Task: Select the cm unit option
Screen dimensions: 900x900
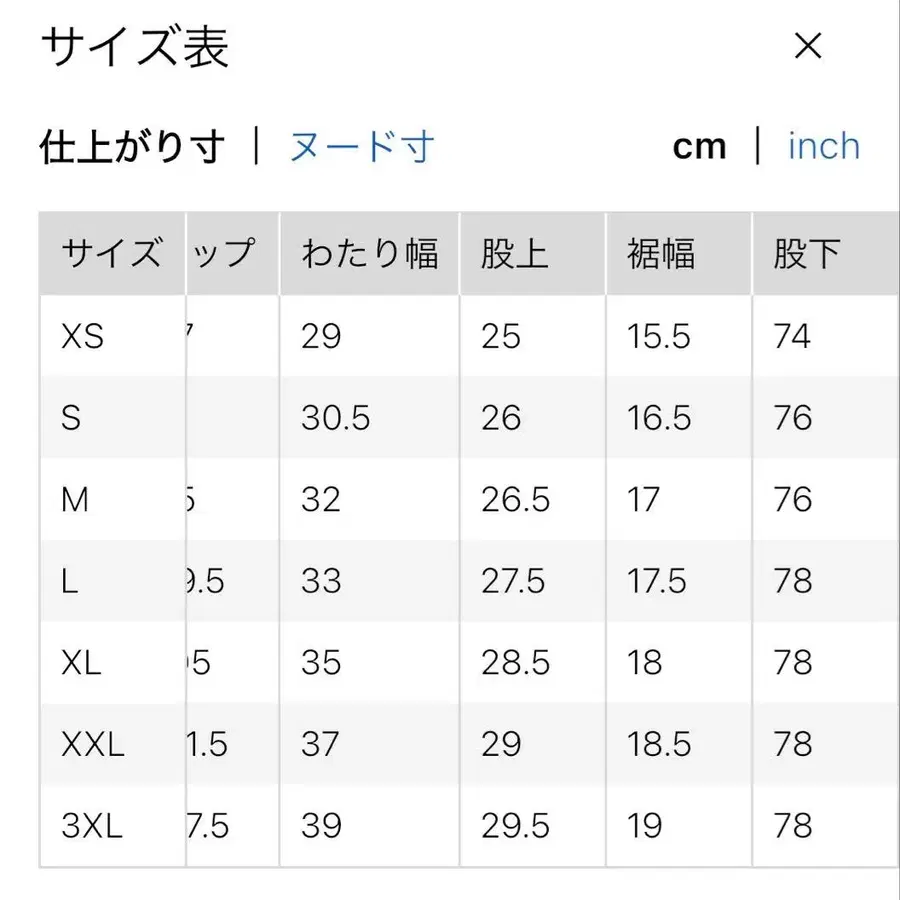Action: coord(701,146)
